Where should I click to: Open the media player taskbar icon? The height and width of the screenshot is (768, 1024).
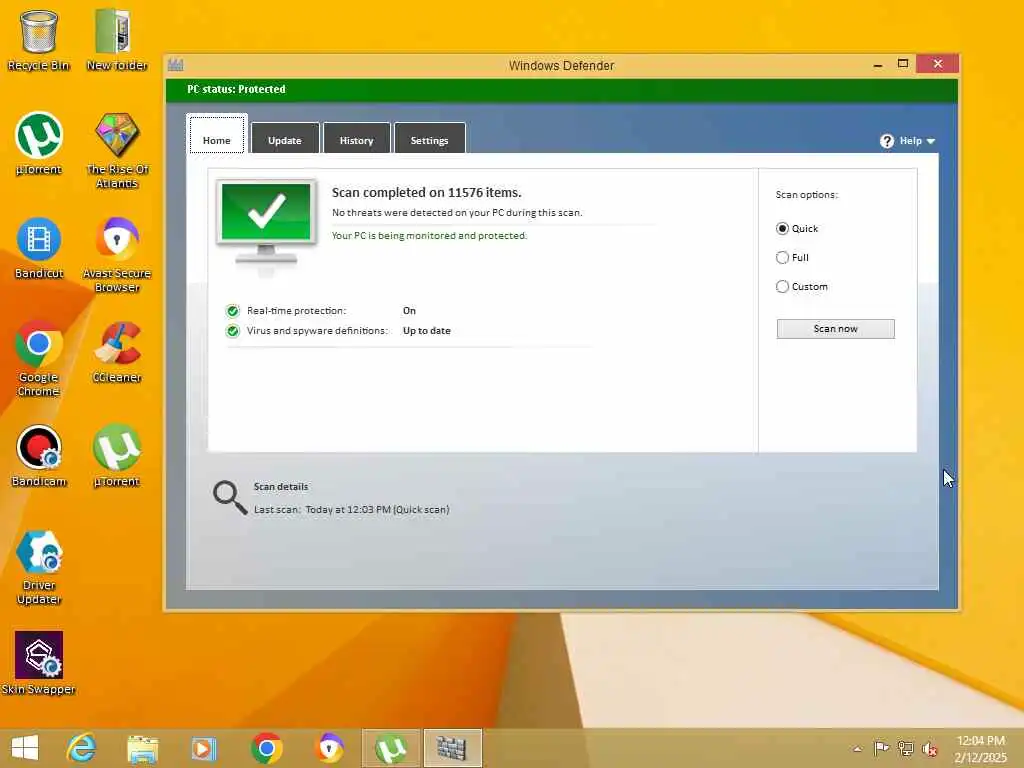coord(203,748)
